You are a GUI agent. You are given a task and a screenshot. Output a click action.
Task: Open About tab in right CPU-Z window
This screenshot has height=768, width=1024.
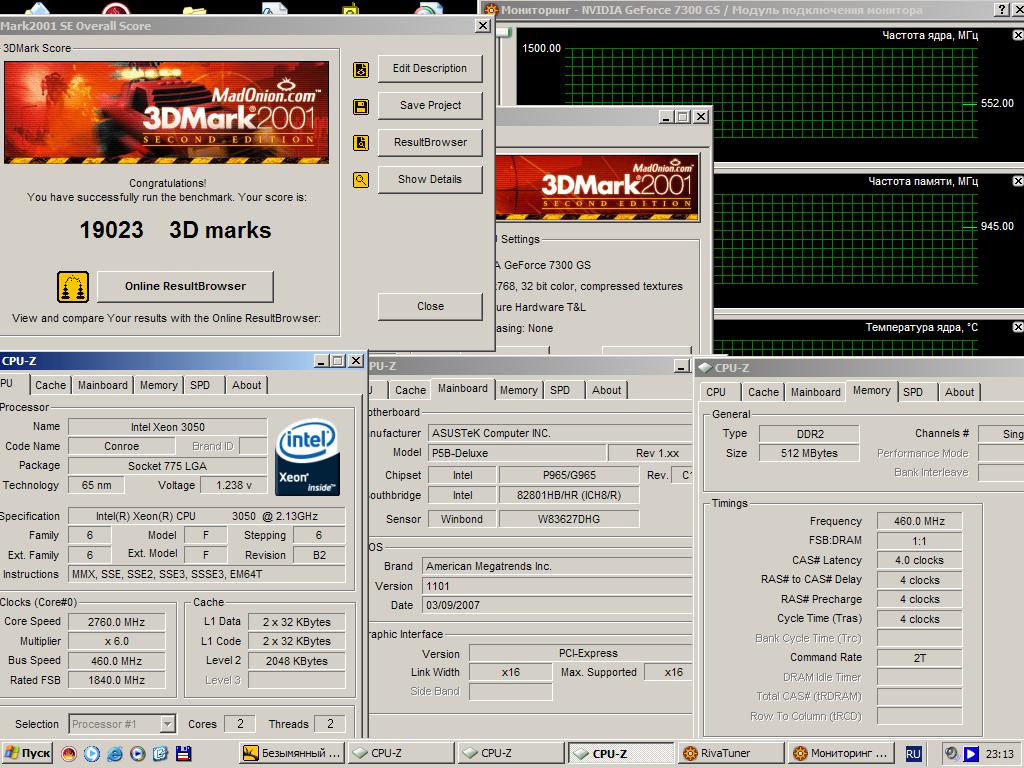(959, 392)
